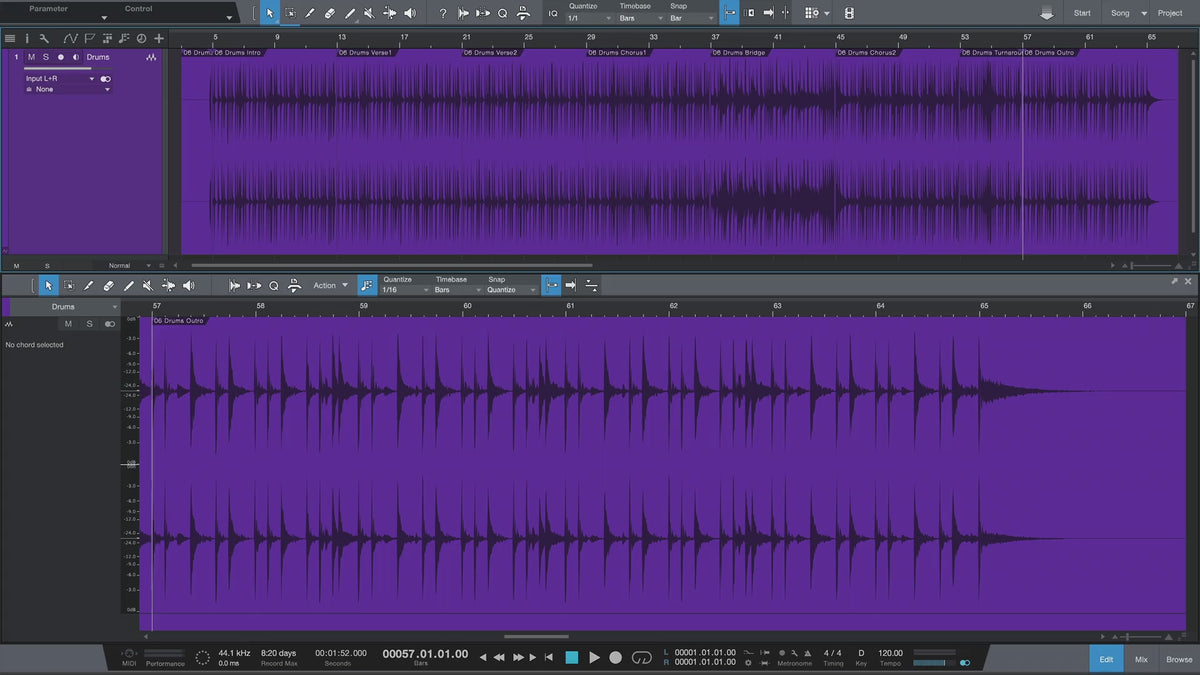Screen dimensions: 1200x675
Task: Toggle record arm on Drums track
Action: pos(60,57)
